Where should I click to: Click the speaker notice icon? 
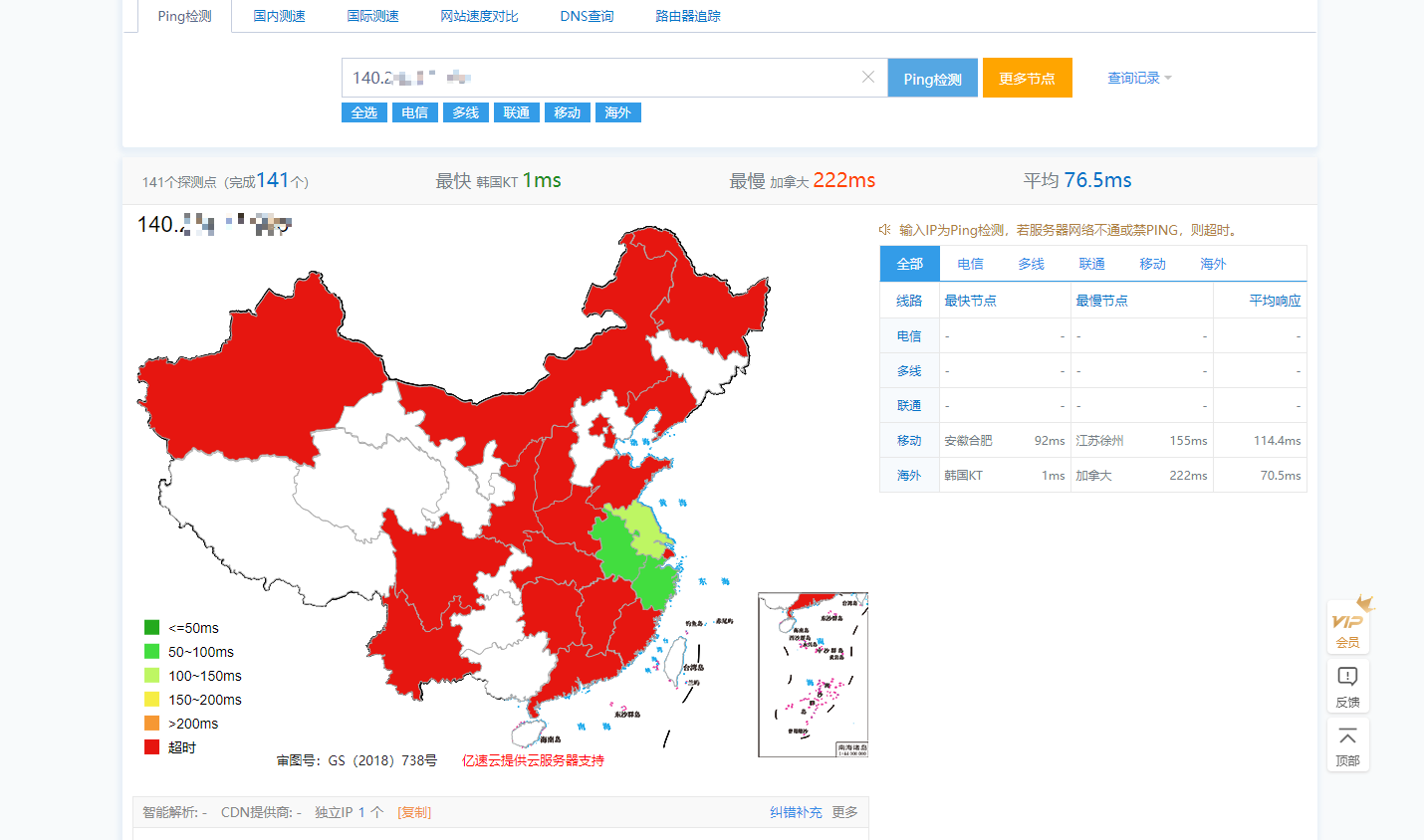pyautogui.click(x=884, y=230)
